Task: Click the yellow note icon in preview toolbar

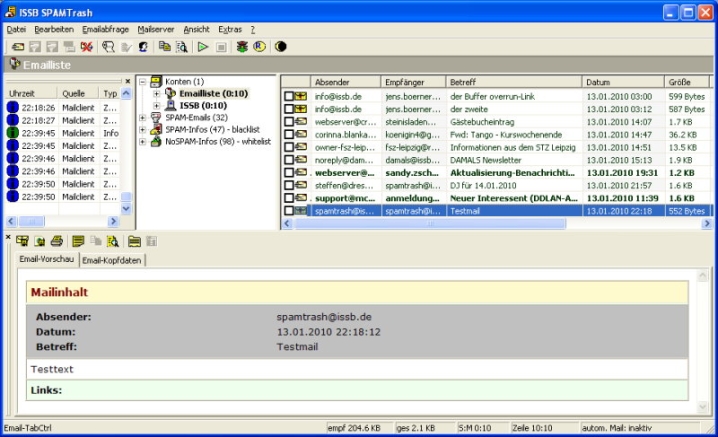Action: 77,241
